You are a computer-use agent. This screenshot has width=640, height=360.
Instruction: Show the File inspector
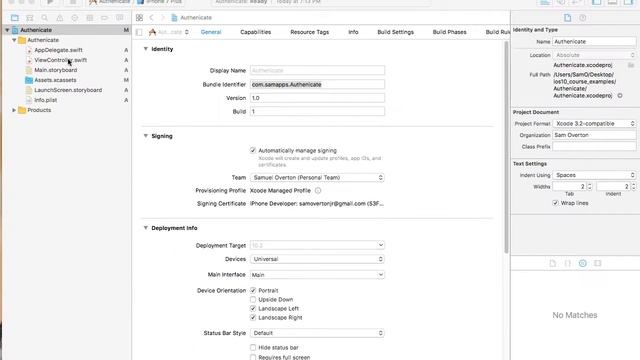[567, 18]
